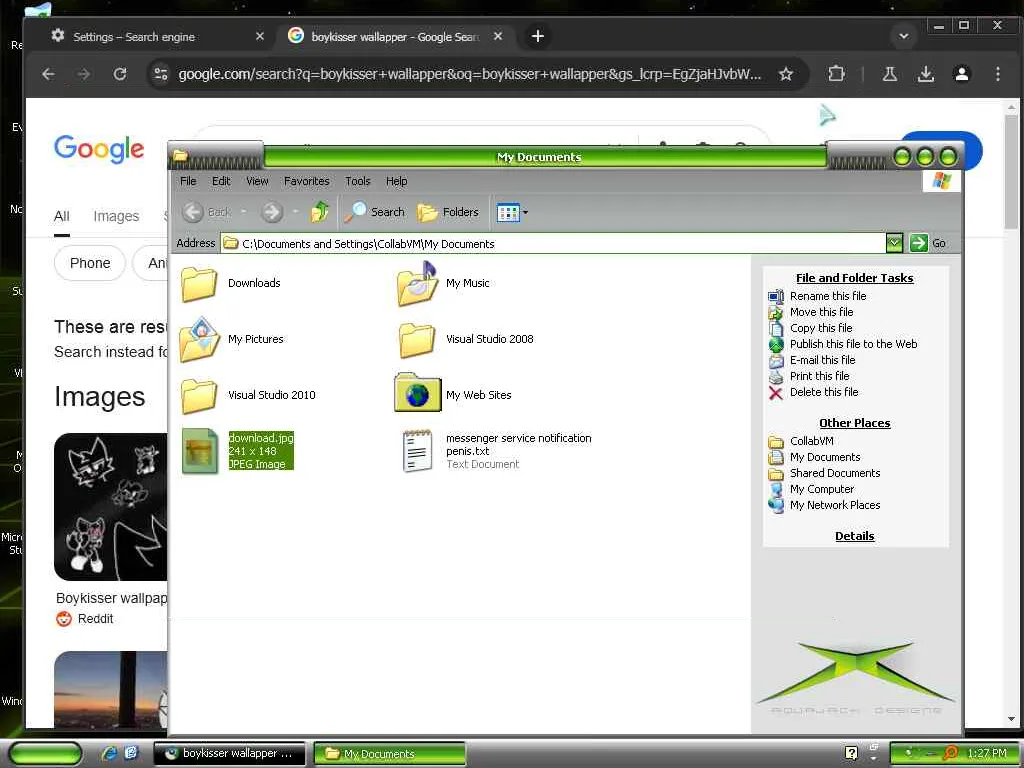Open the Back history dropdown arrow
Viewport: 1024px width, 768px height.
(244, 212)
